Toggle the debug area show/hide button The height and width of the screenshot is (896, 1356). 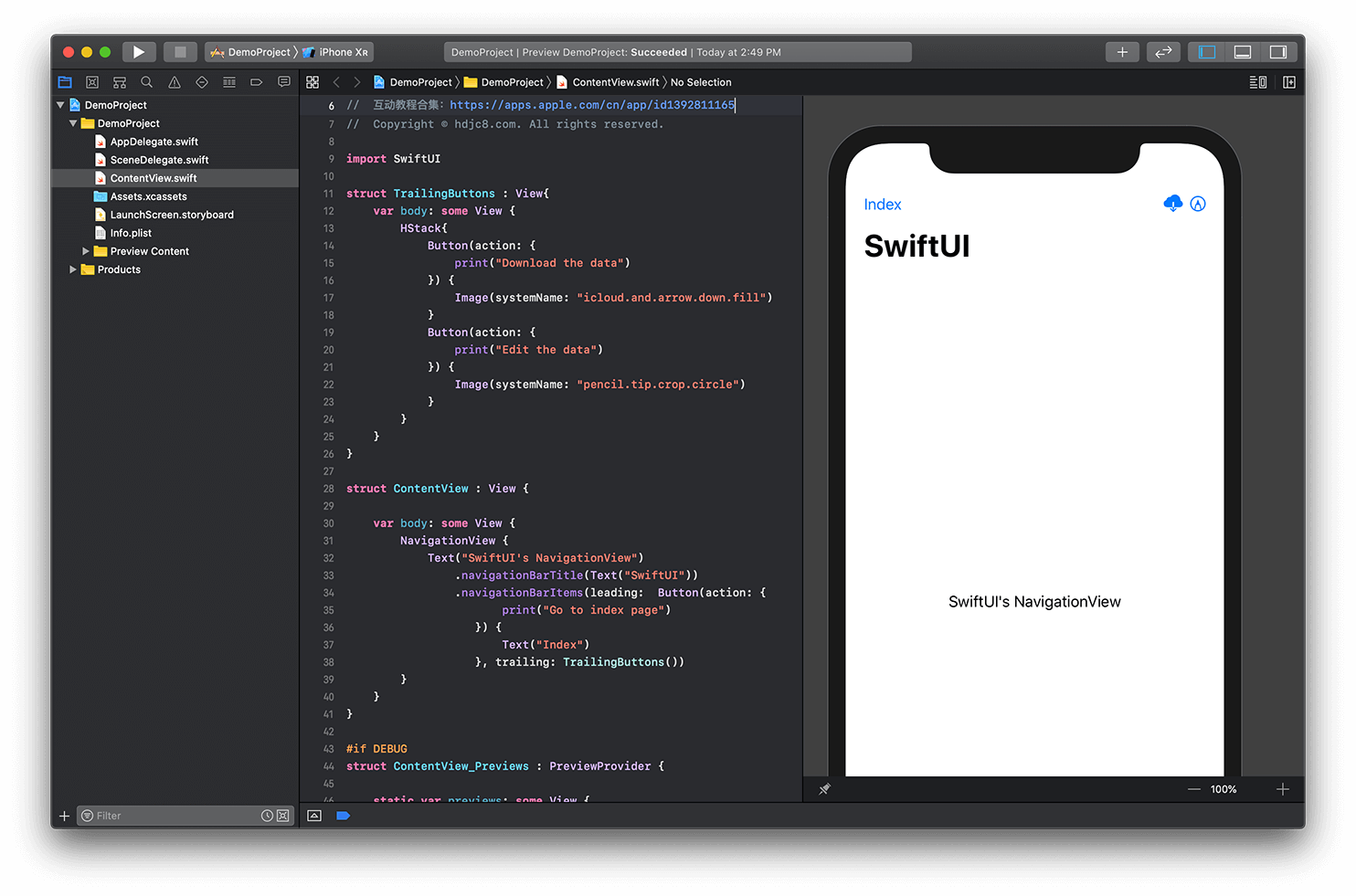pyautogui.click(x=314, y=816)
